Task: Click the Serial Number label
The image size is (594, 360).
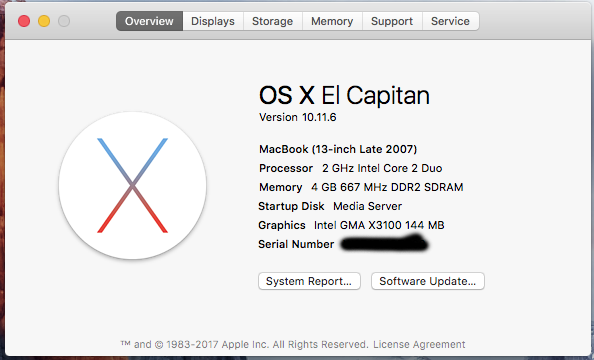Action: point(296,244)
